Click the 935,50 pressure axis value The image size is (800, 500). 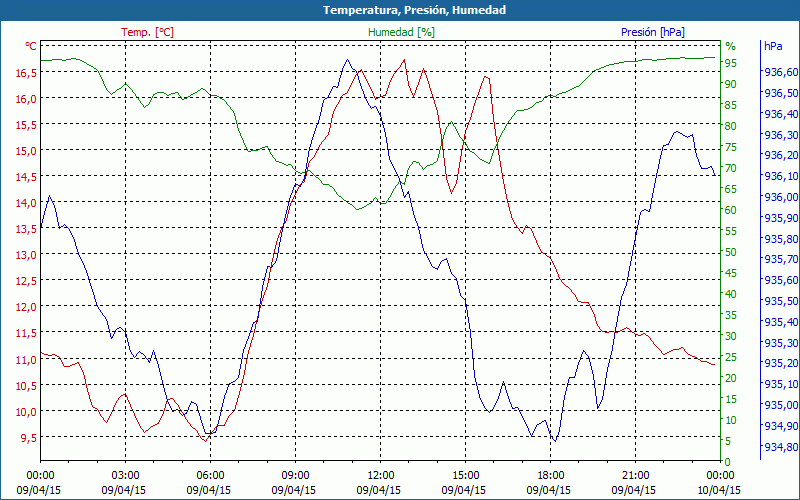[781, 302]
